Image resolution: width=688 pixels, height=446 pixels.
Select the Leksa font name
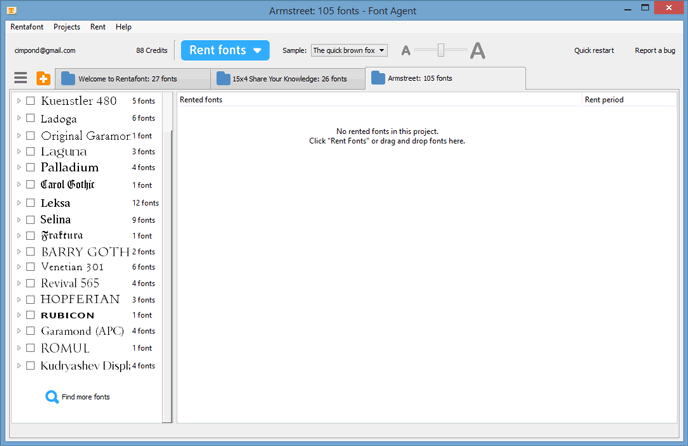click(55, 203)
